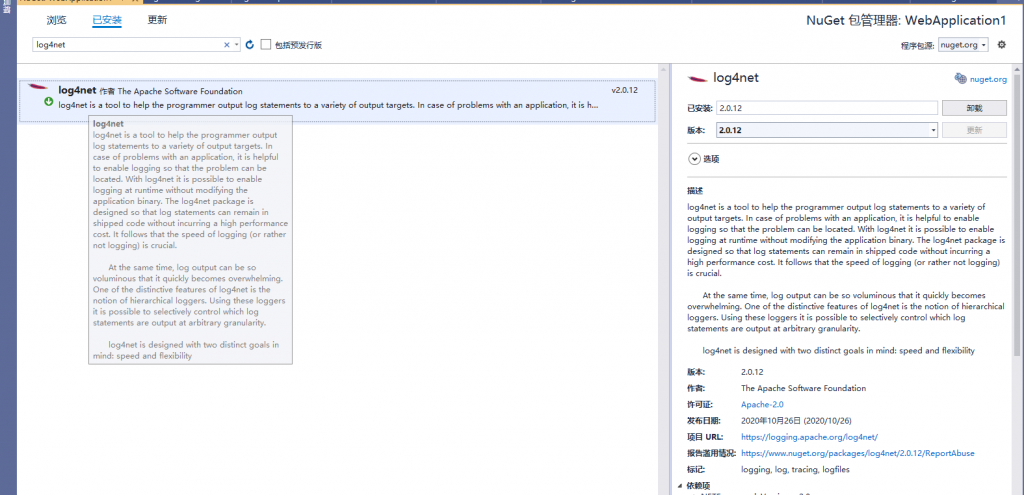Screen dimensions: 1024x495
Task: Open the 程序包源 nuget.org dropdown
Action: click(963, 45)
